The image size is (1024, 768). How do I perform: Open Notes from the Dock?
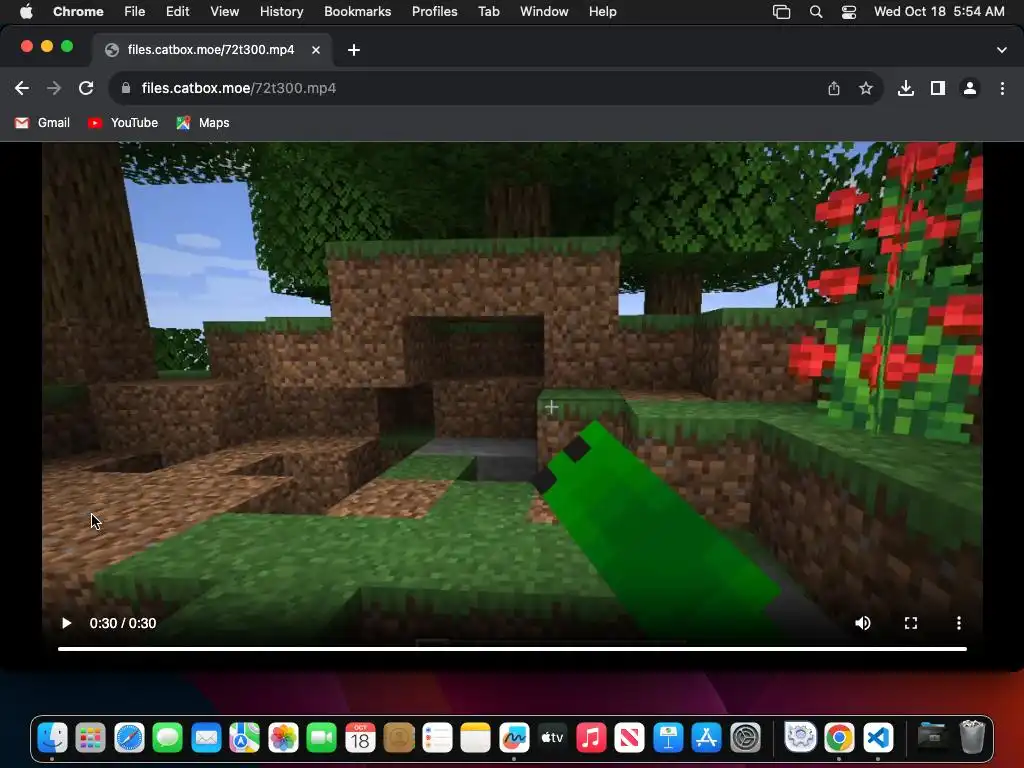(x=475, y=738)
